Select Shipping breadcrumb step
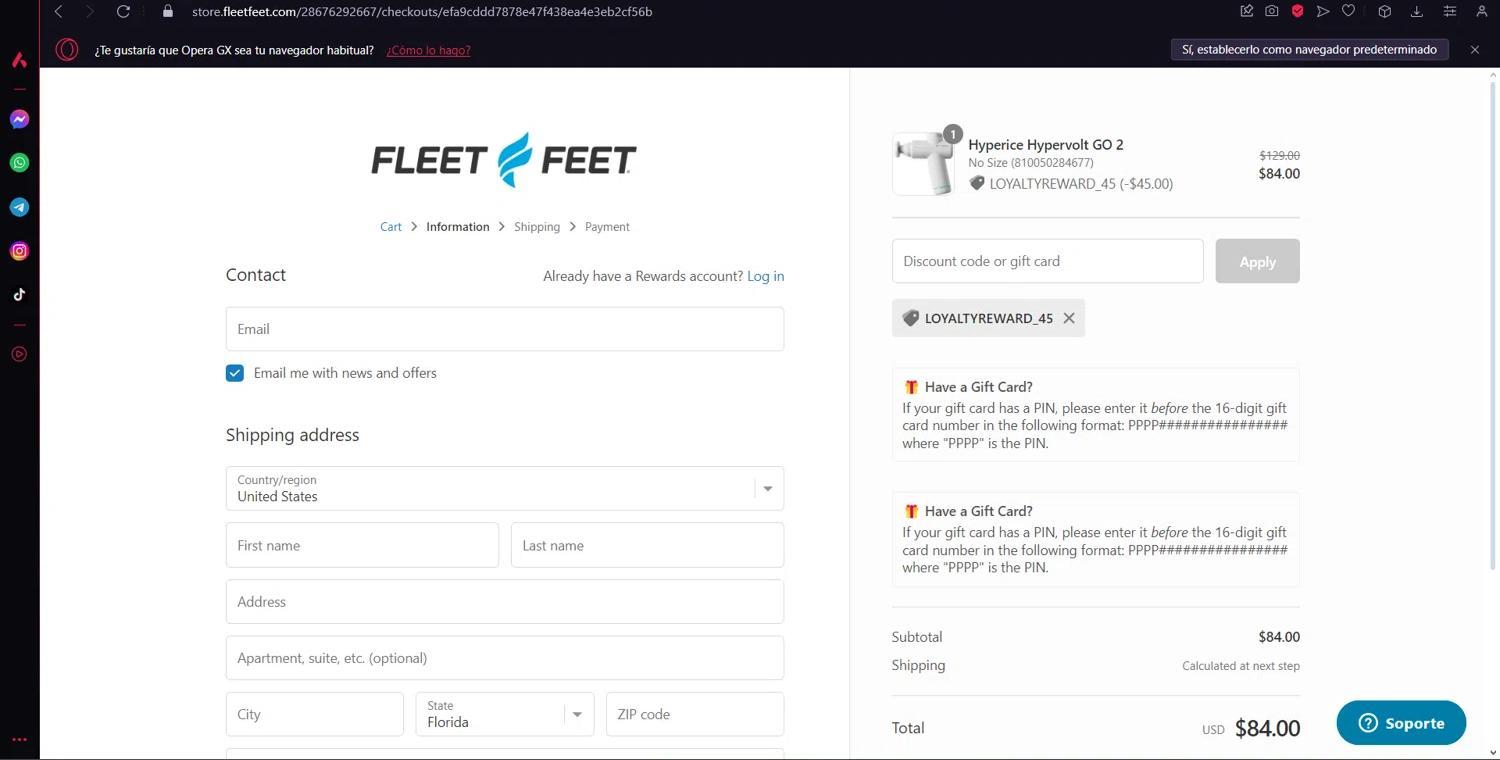The height and width of the screenshot is (760, 1500). click(537, 227)
